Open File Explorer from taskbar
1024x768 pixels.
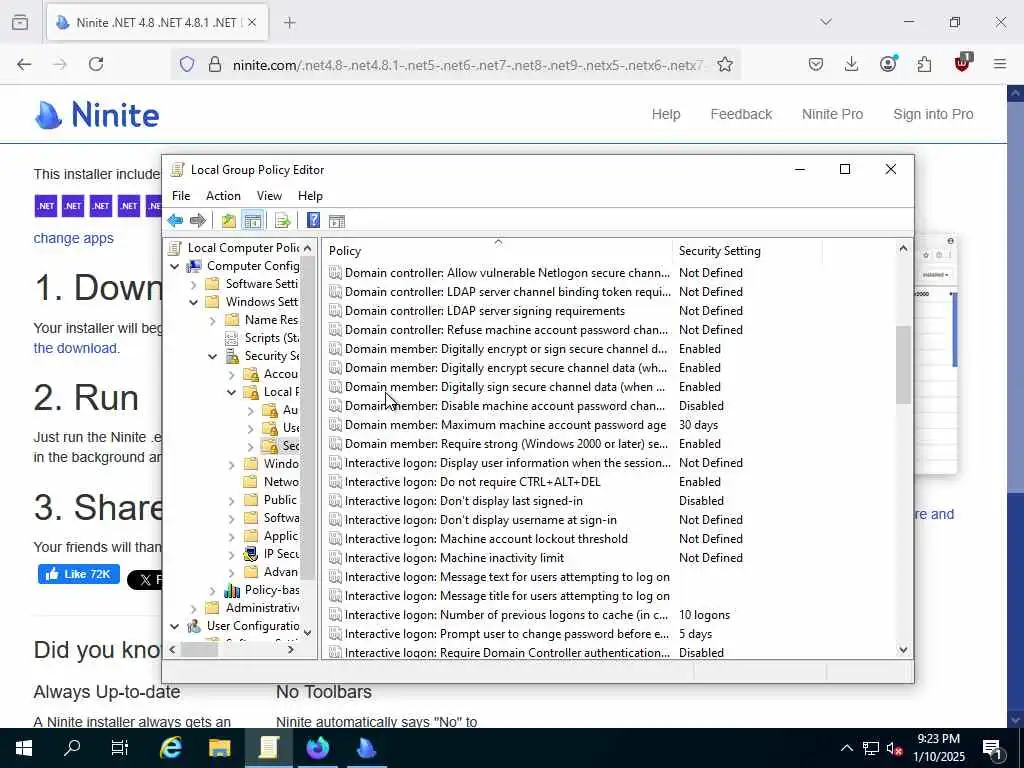point(219,748)
